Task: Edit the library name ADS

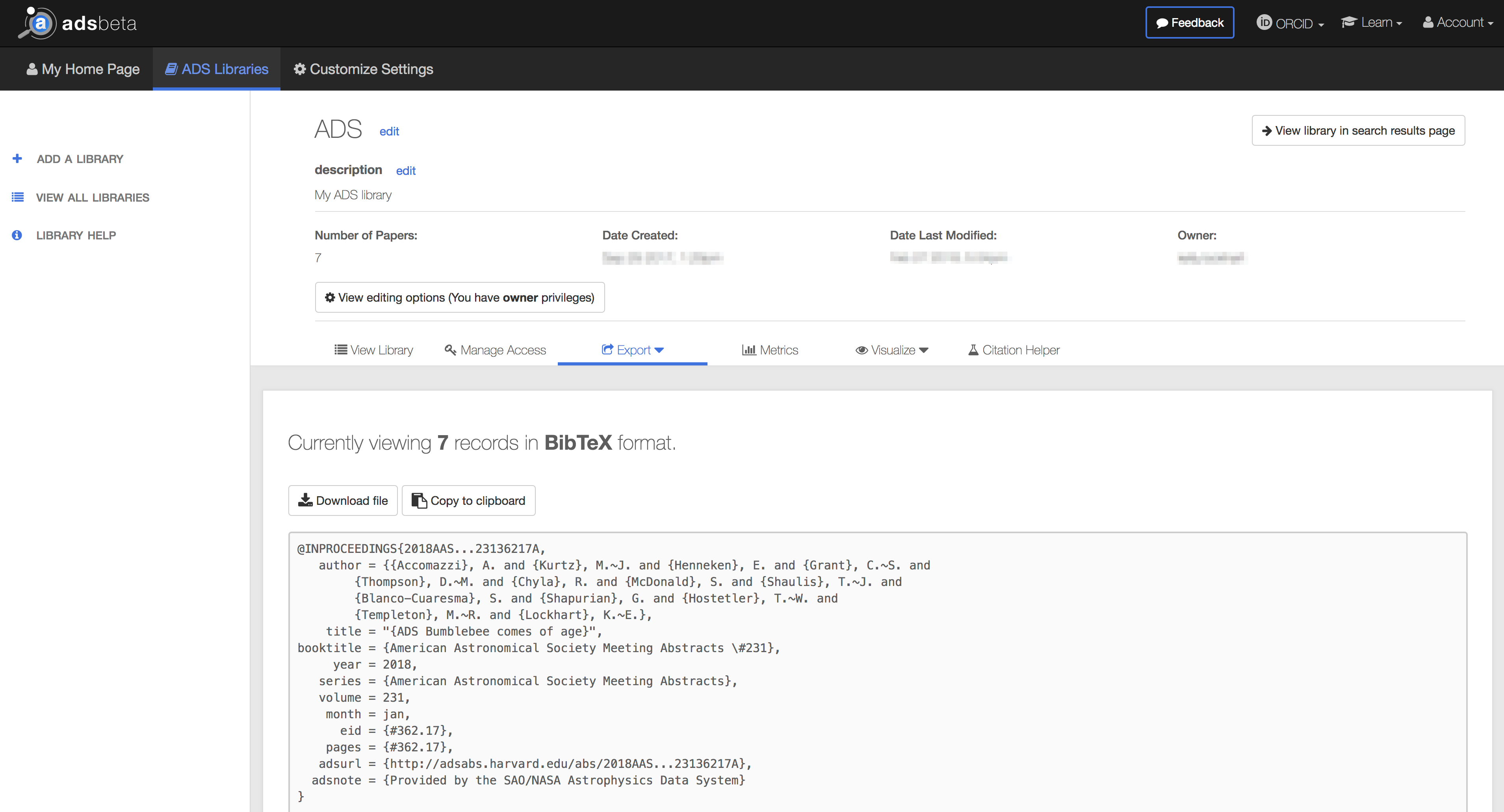Action: (x=389, y=132)
